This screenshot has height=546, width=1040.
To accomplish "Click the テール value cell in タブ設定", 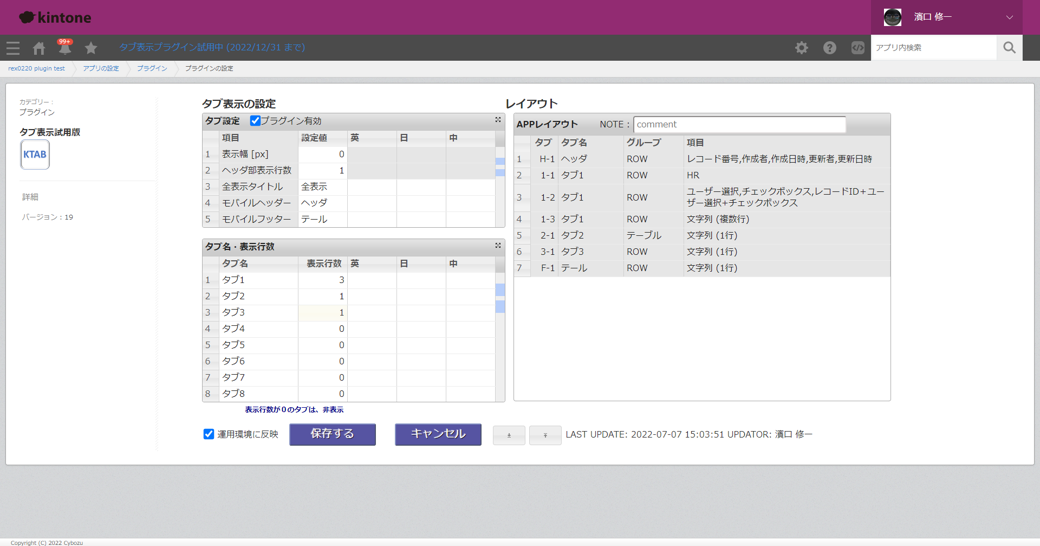I will pyautogui.click(x=322, y=219).
